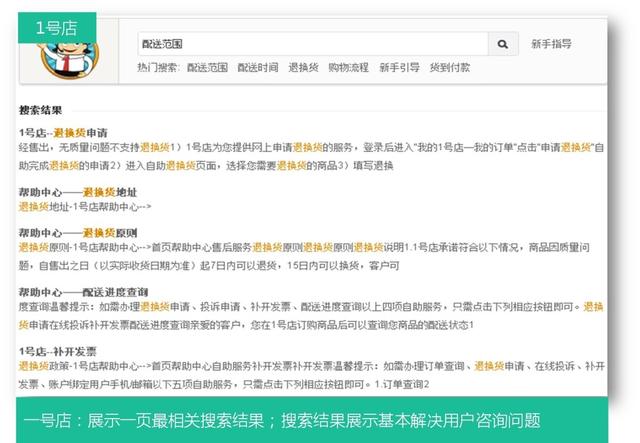Image resolution: width=640 pixels, height=443 pixels.
Task: Click the green 1号店 label tab
Action: point(57,28)
